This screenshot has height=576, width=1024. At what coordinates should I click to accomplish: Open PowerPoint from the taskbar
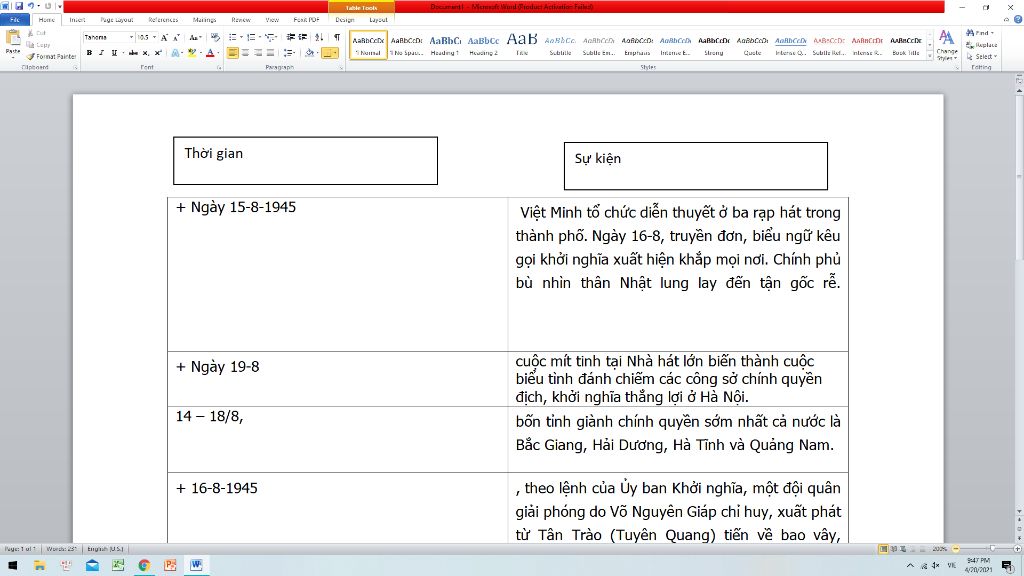[x=170, y=565]
